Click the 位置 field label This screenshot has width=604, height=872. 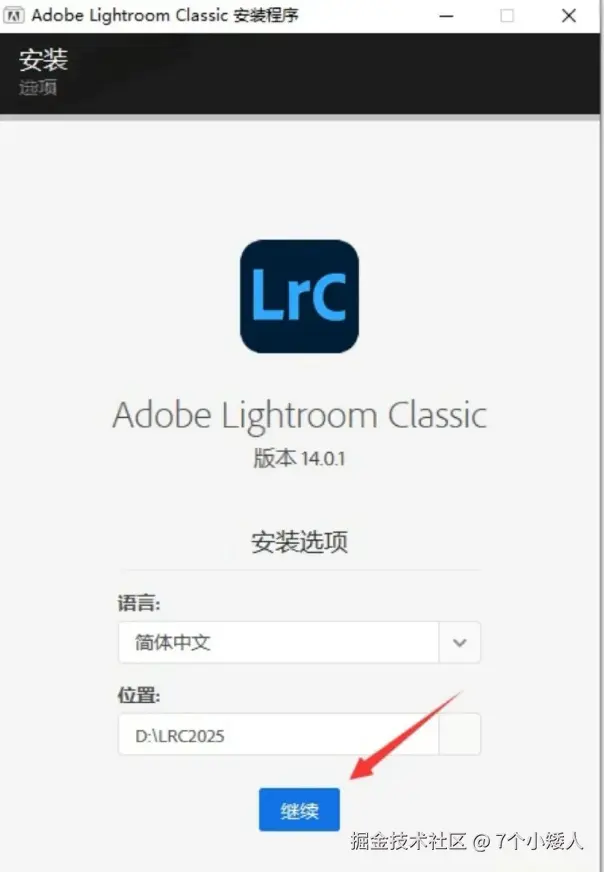click(139, 695)
